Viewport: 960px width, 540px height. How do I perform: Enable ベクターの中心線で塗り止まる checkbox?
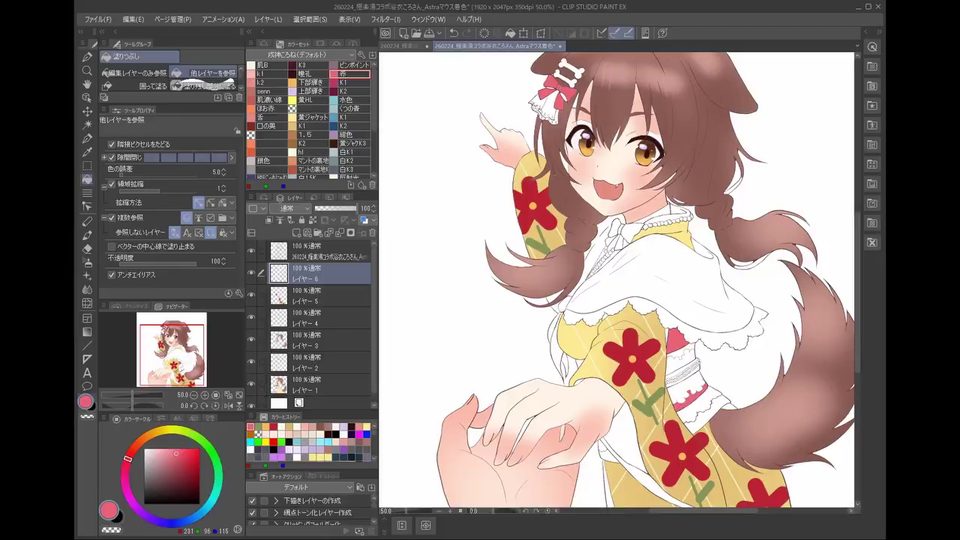(x=111, y=246)
